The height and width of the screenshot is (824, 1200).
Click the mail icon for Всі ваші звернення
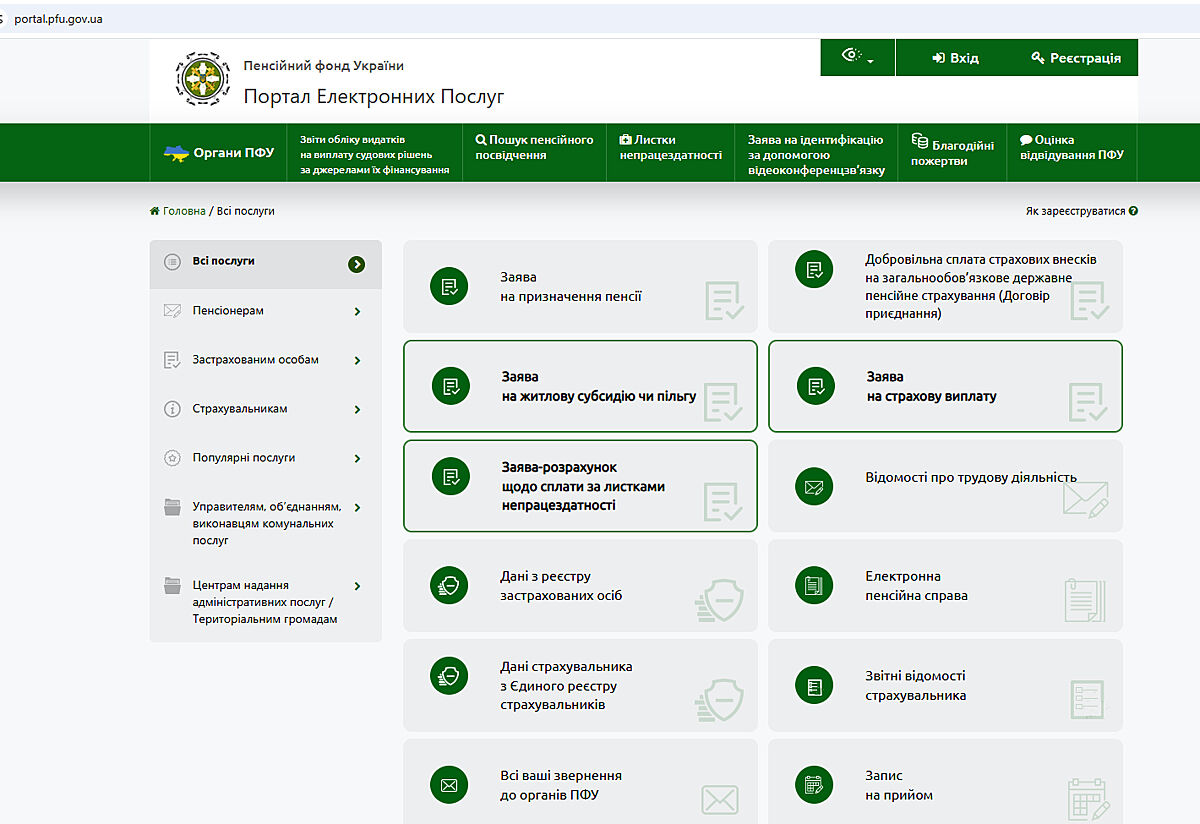[x=450, y=785]
